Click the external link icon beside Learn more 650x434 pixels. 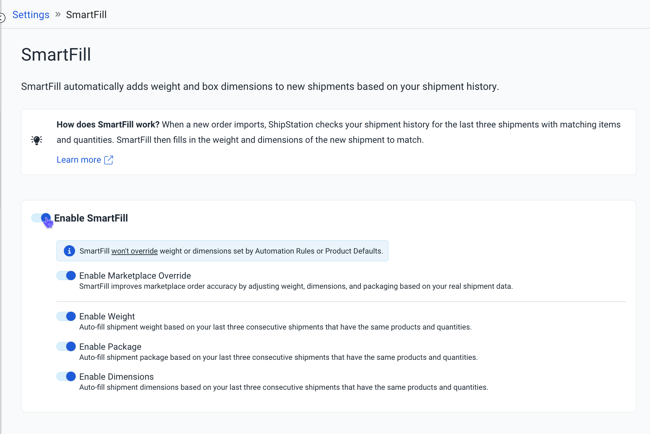pos(109,160)
